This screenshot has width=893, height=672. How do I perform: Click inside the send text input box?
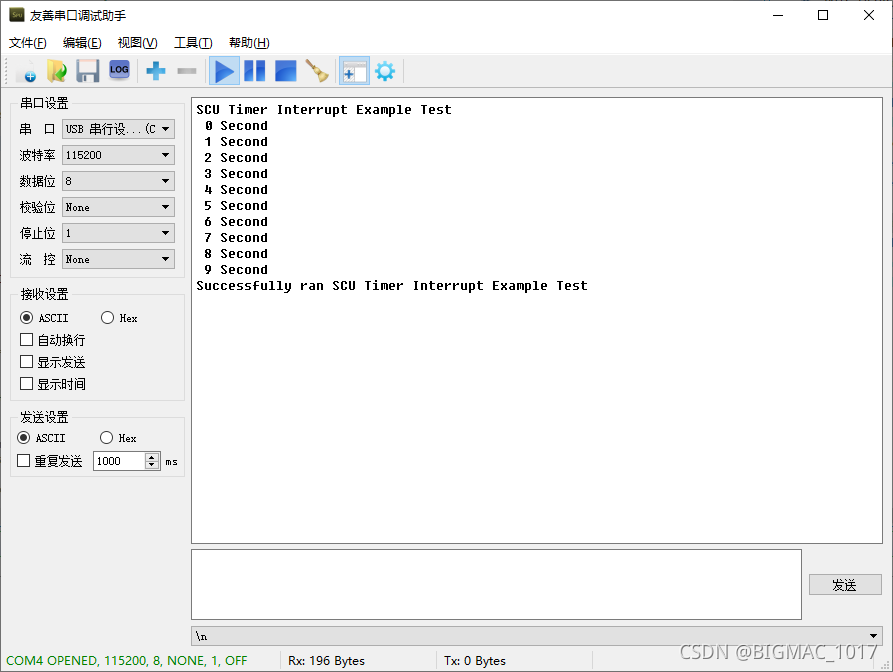[497, 584]
